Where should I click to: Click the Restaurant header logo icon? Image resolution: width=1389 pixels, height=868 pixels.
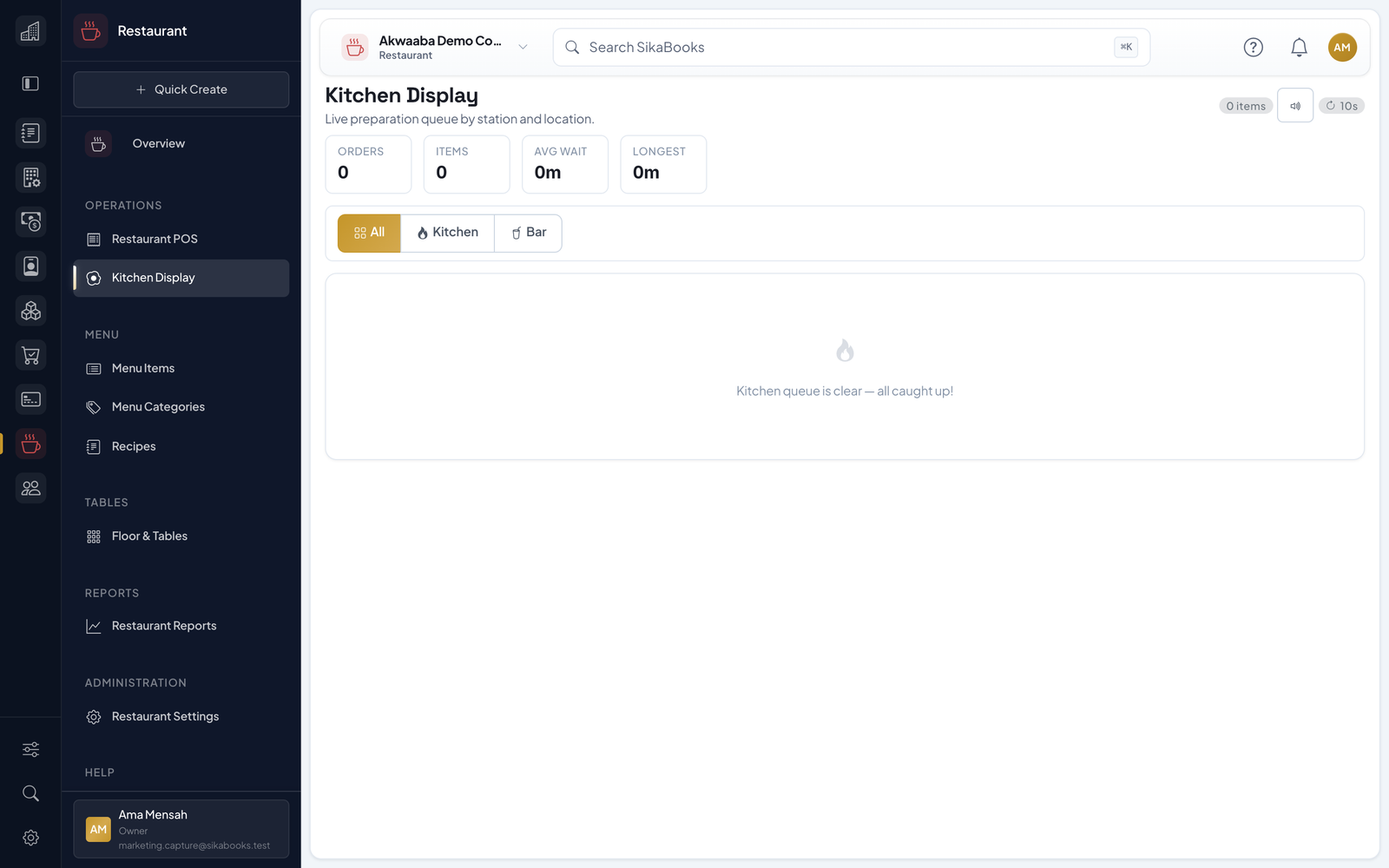pos(90,31)
